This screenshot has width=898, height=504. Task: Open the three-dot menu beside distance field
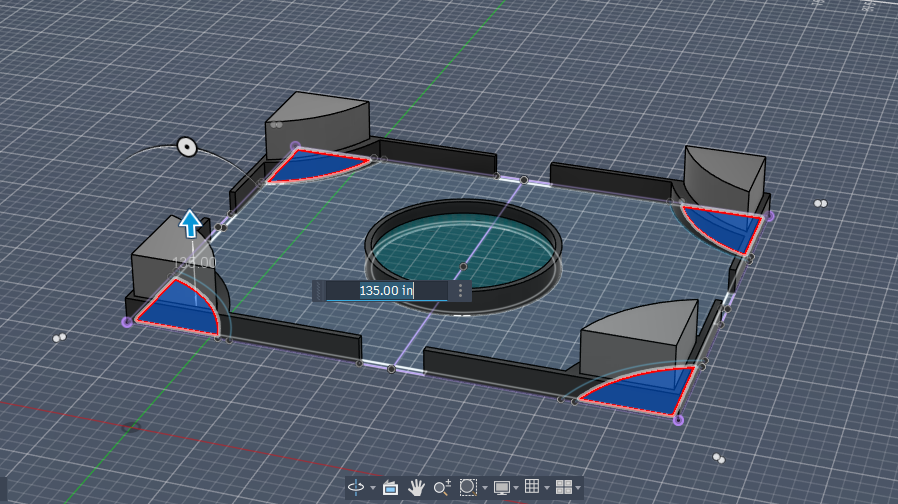tap(460, 290)
